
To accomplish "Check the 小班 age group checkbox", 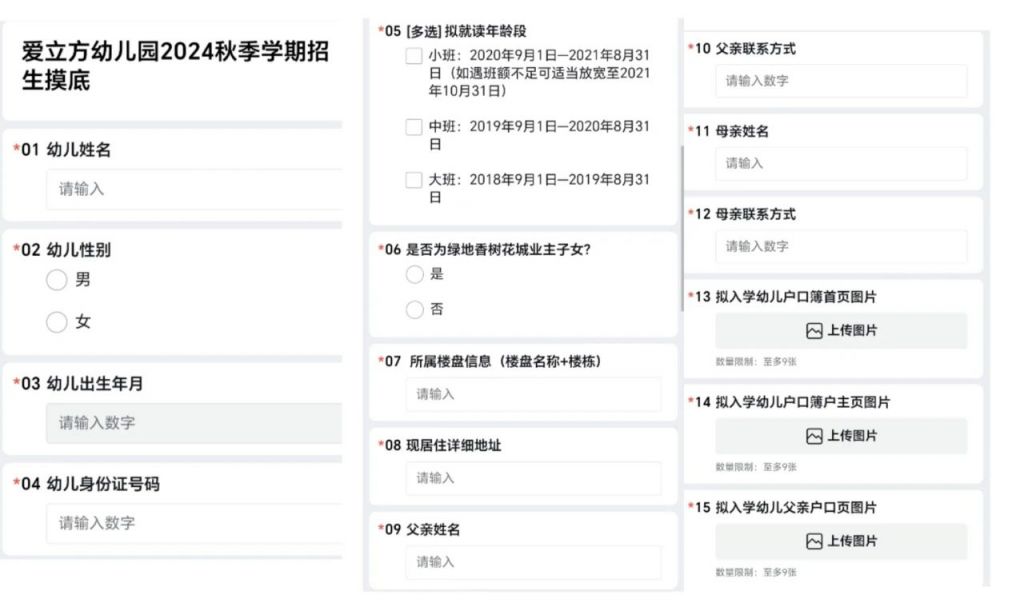I will click(414, 55).
